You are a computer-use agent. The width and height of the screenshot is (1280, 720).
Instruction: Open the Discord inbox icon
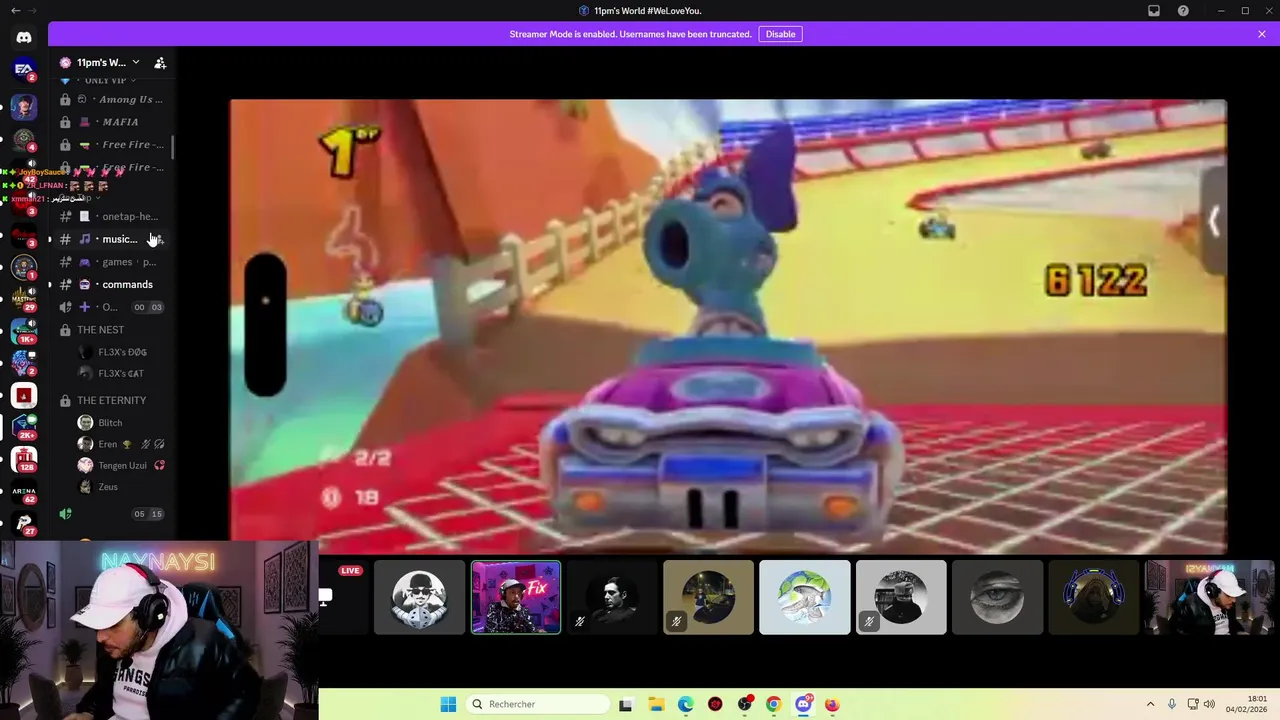1154,11
